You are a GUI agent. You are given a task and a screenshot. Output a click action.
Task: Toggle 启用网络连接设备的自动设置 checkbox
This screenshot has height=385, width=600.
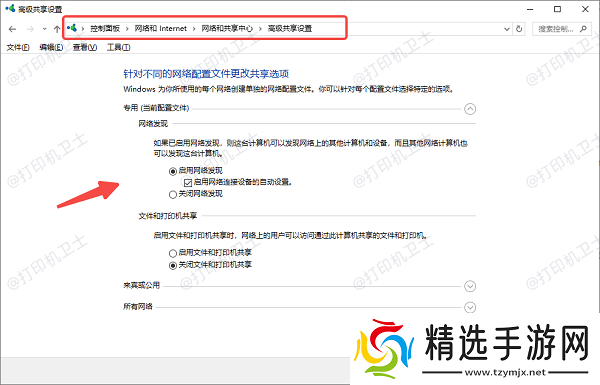pyautogui.click(x=188, y=183)
